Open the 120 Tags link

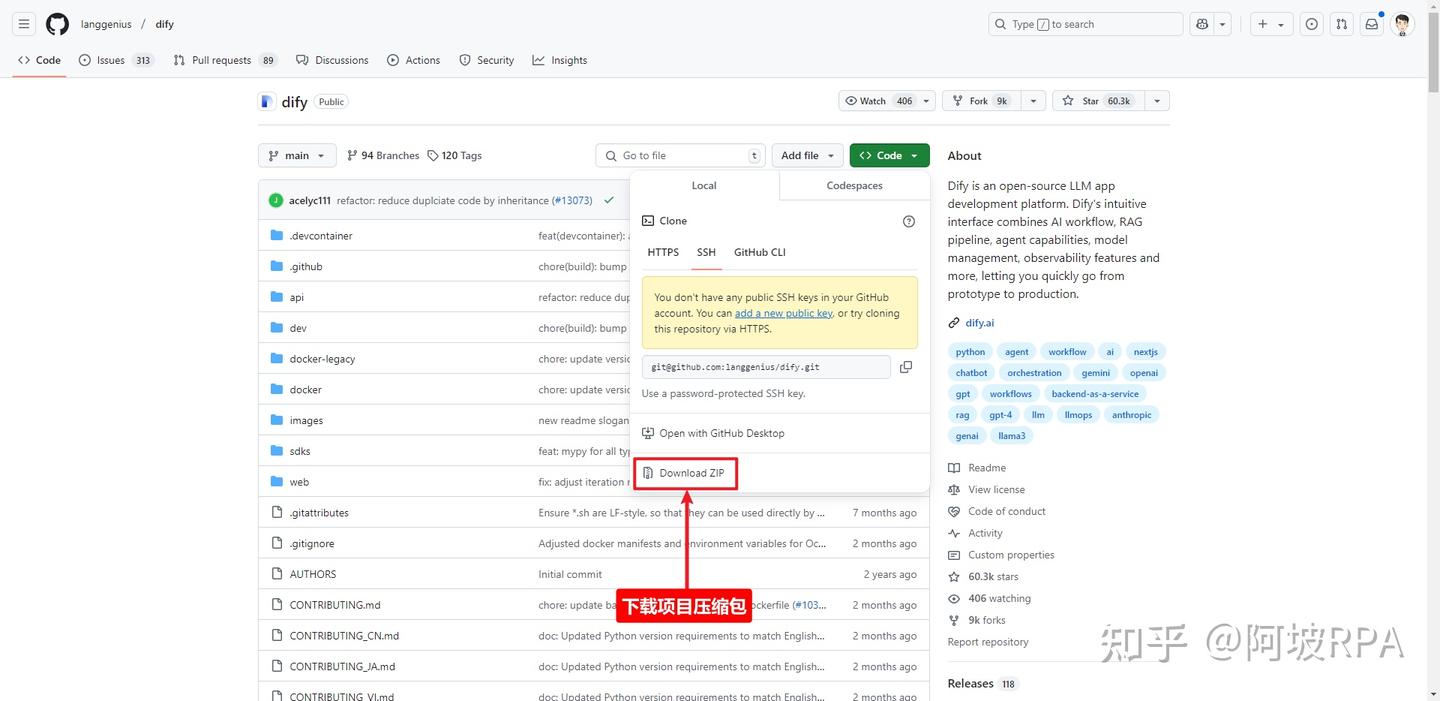[455, 155]
